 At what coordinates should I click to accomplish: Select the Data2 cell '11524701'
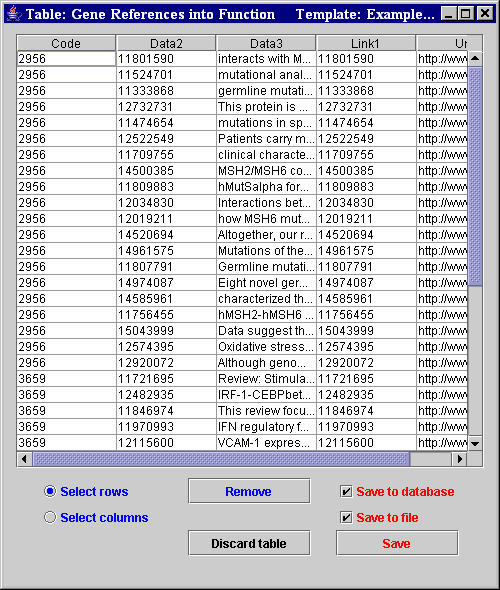pyautogui.click(x=166, y=75)
